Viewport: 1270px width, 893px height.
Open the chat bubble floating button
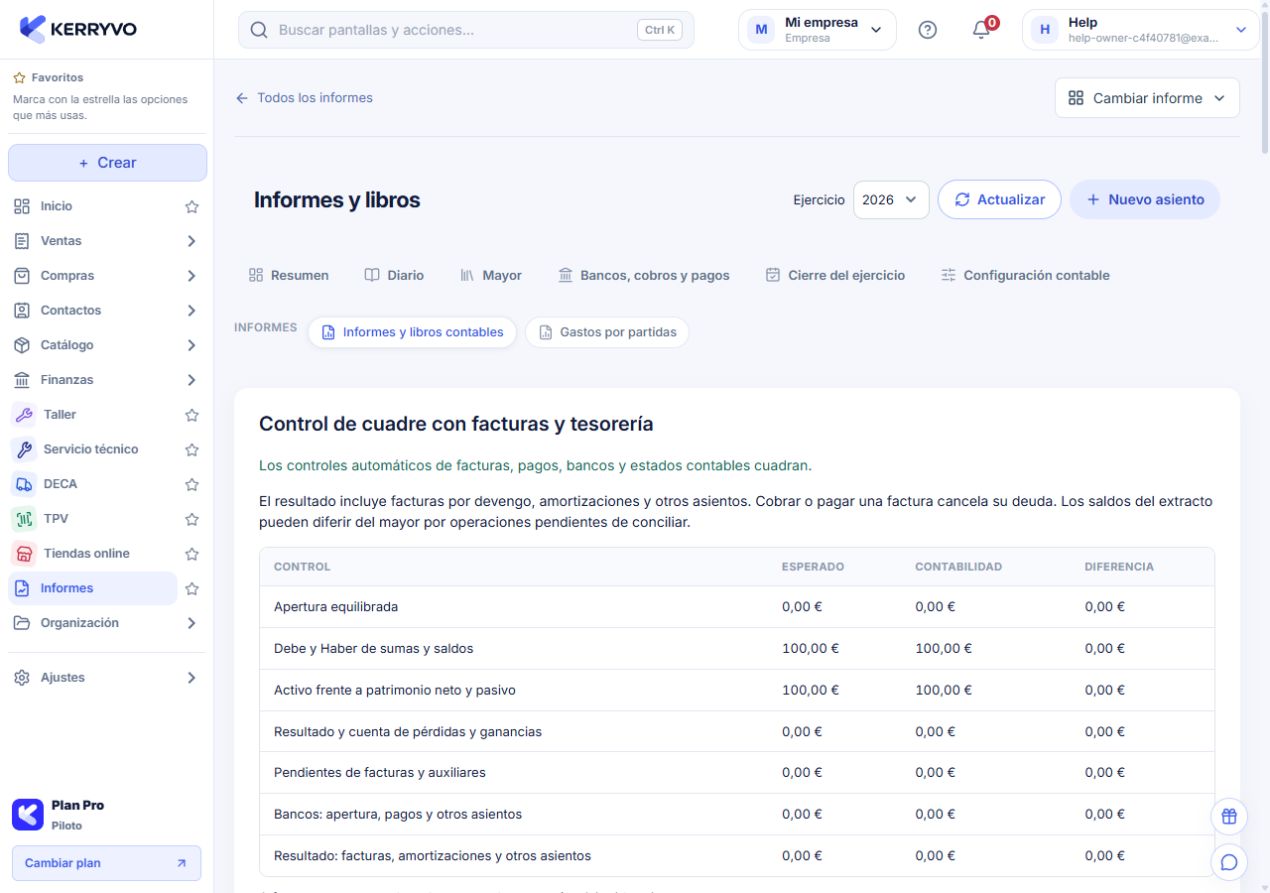pyautogui.click(x=1229, y=861)
